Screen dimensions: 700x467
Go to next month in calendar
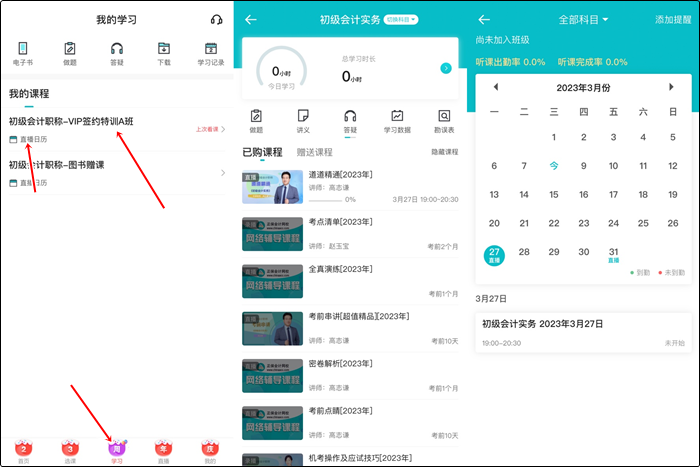click(671, 87)
